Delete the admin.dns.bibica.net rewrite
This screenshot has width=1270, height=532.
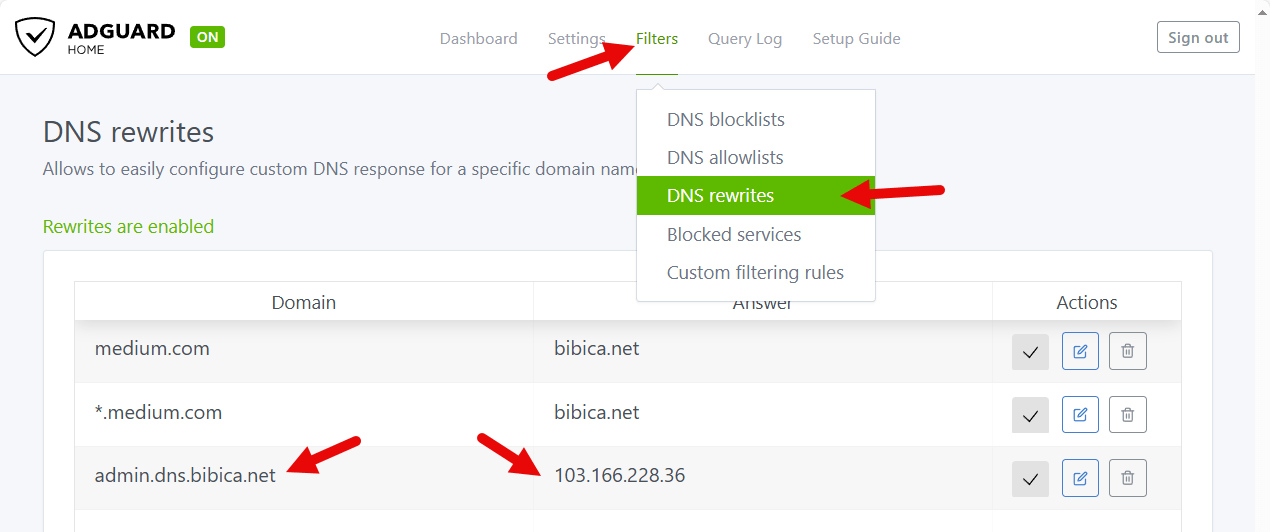(x=1128, y=478)
